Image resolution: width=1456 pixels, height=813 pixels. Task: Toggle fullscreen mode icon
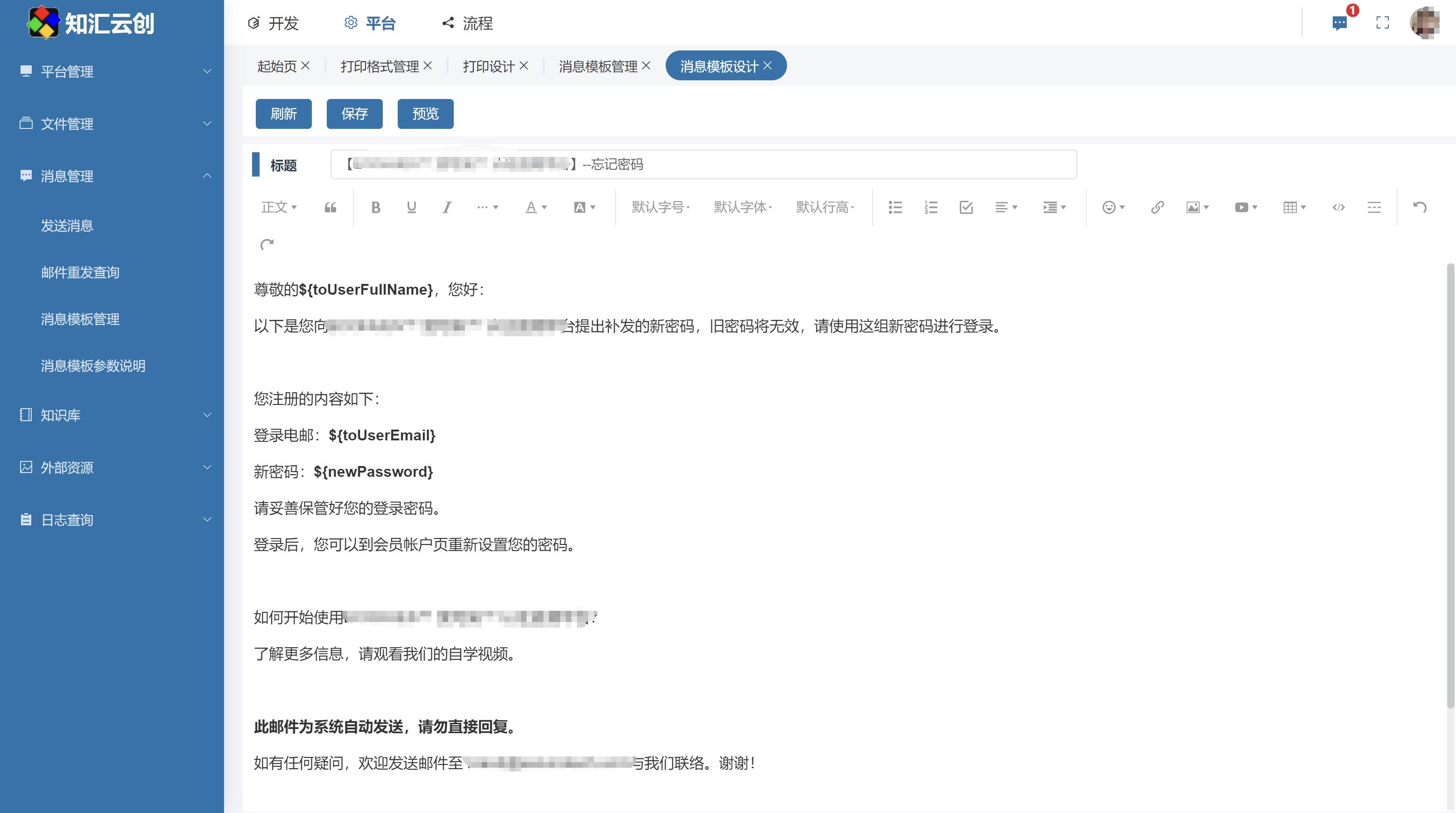(1383, 23)
